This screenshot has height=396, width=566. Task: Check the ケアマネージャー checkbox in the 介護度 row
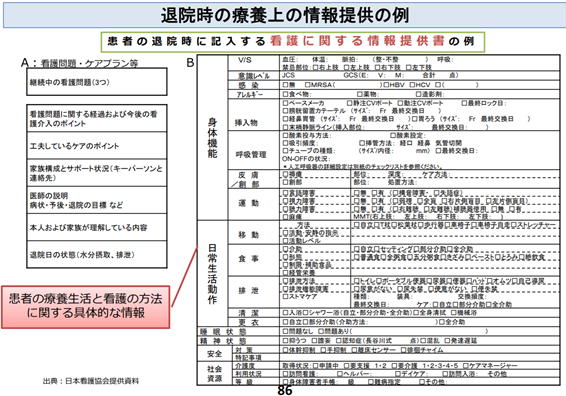tap(466, 366)
